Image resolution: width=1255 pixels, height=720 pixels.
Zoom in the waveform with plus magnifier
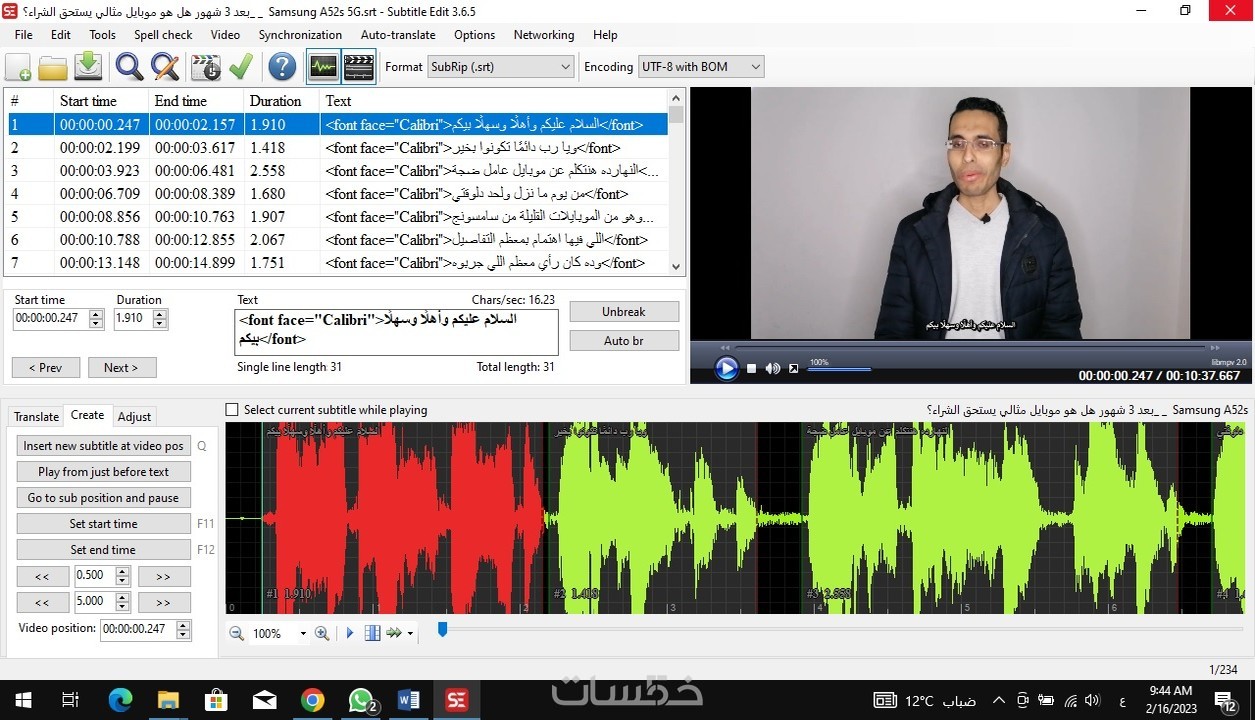[322, 633]
